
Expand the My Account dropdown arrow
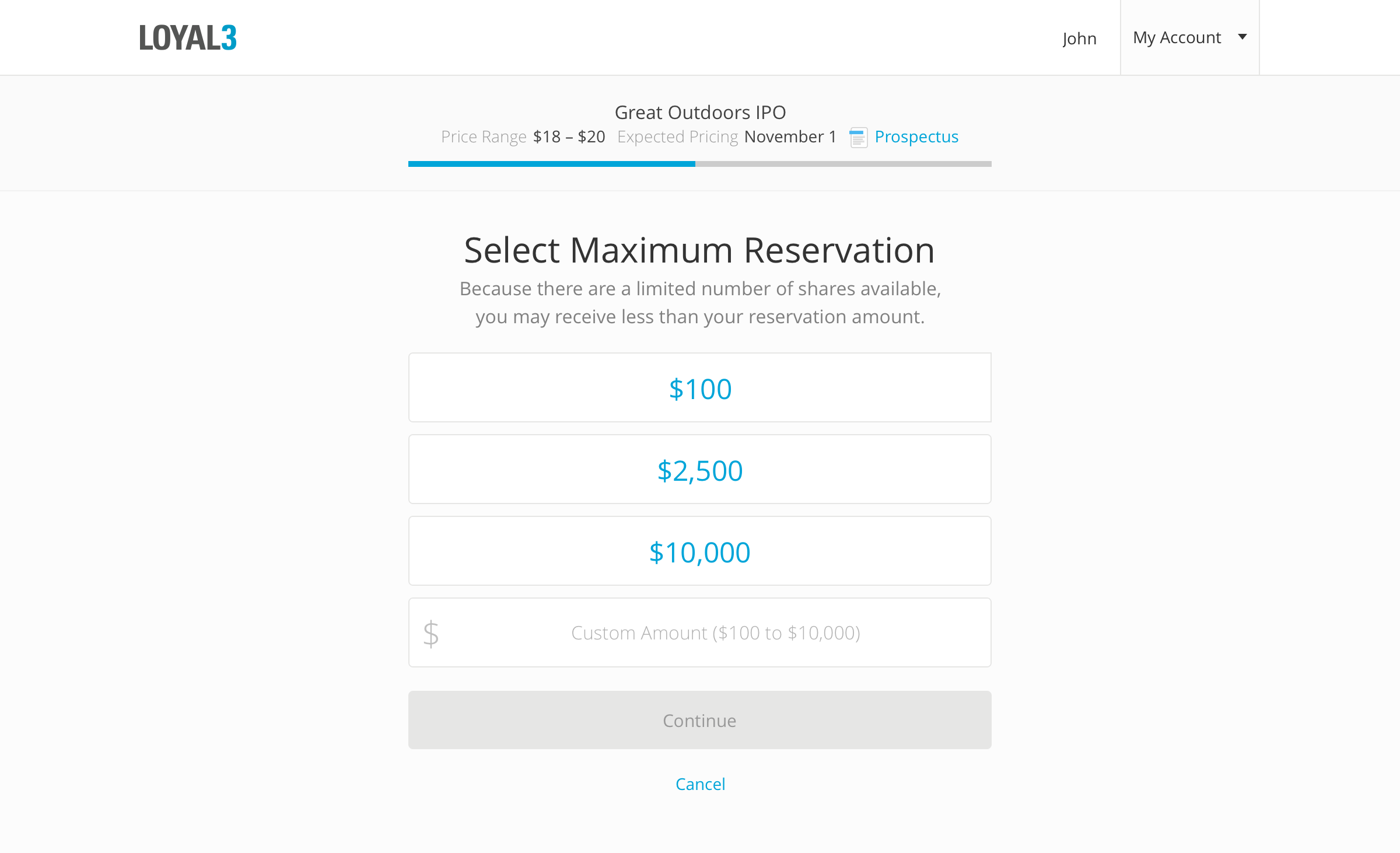pos(1242,37)
